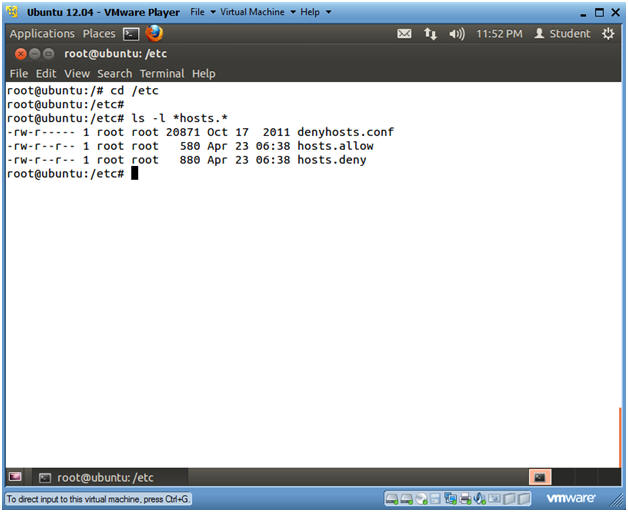Click the printer device icon
Screen dimensions: 628x512
[465, 499]
